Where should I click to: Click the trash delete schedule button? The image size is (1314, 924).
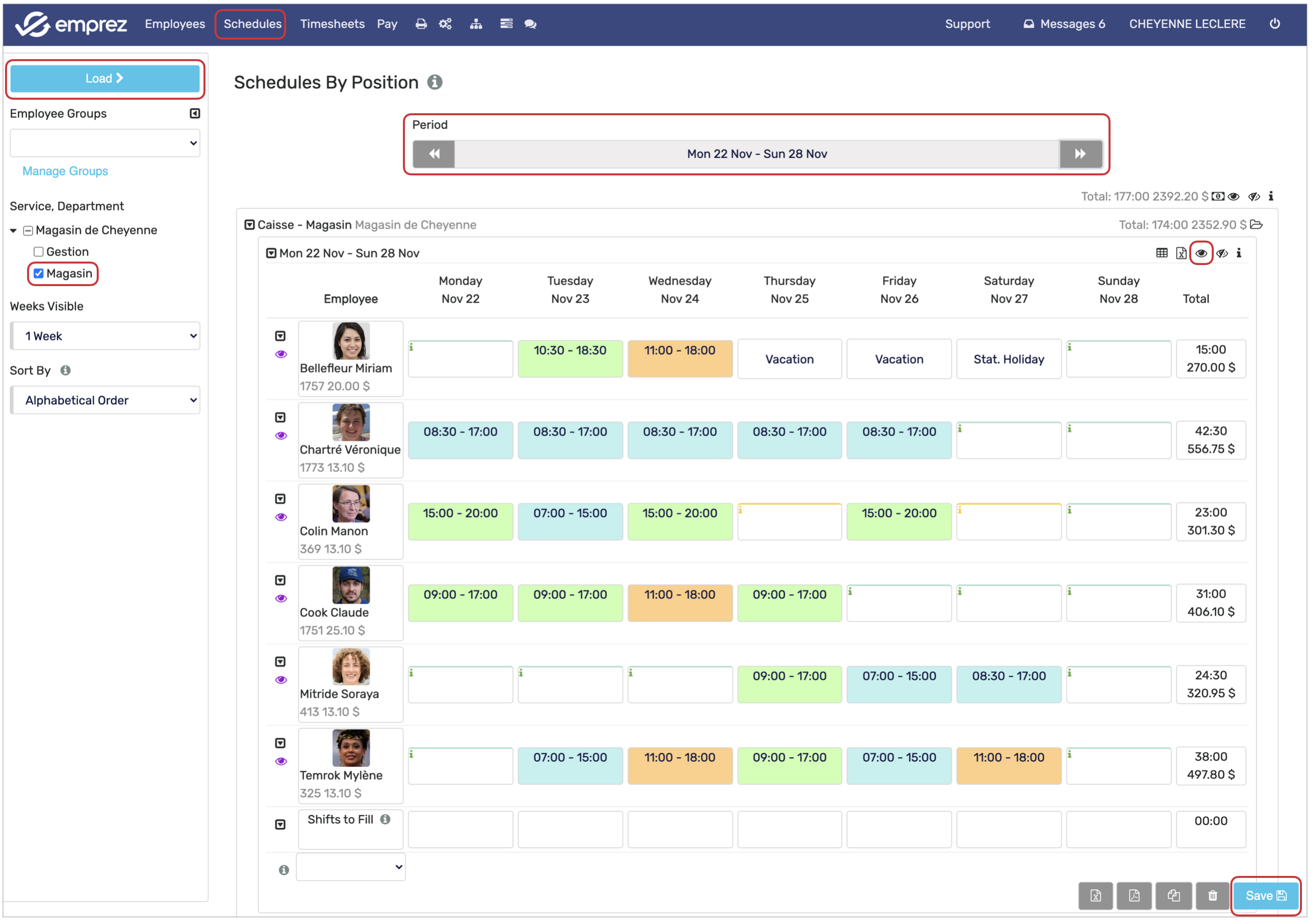click(x=1212, y=895)
